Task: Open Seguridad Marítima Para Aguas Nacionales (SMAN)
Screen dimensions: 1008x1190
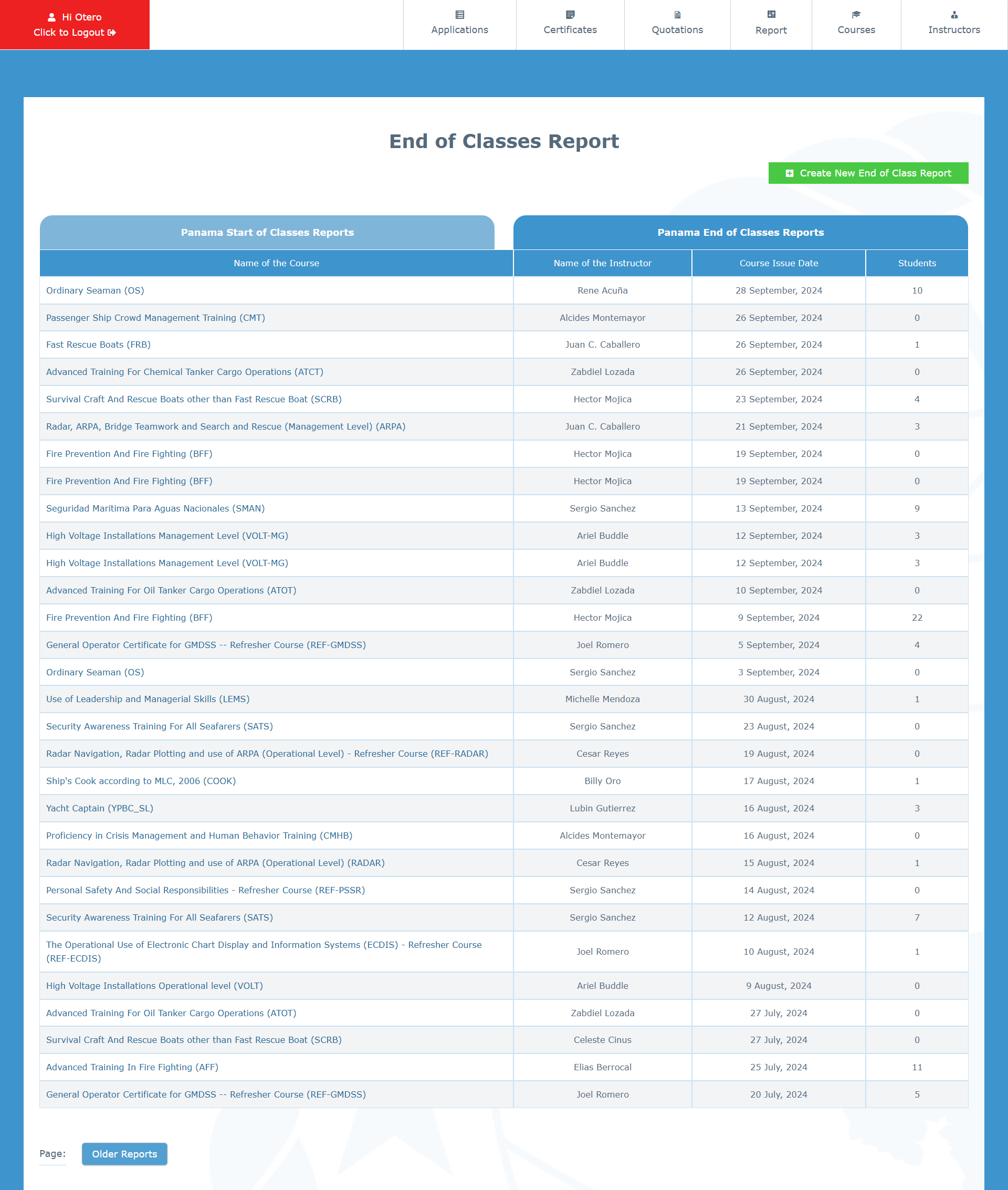Action: point(155,508)
